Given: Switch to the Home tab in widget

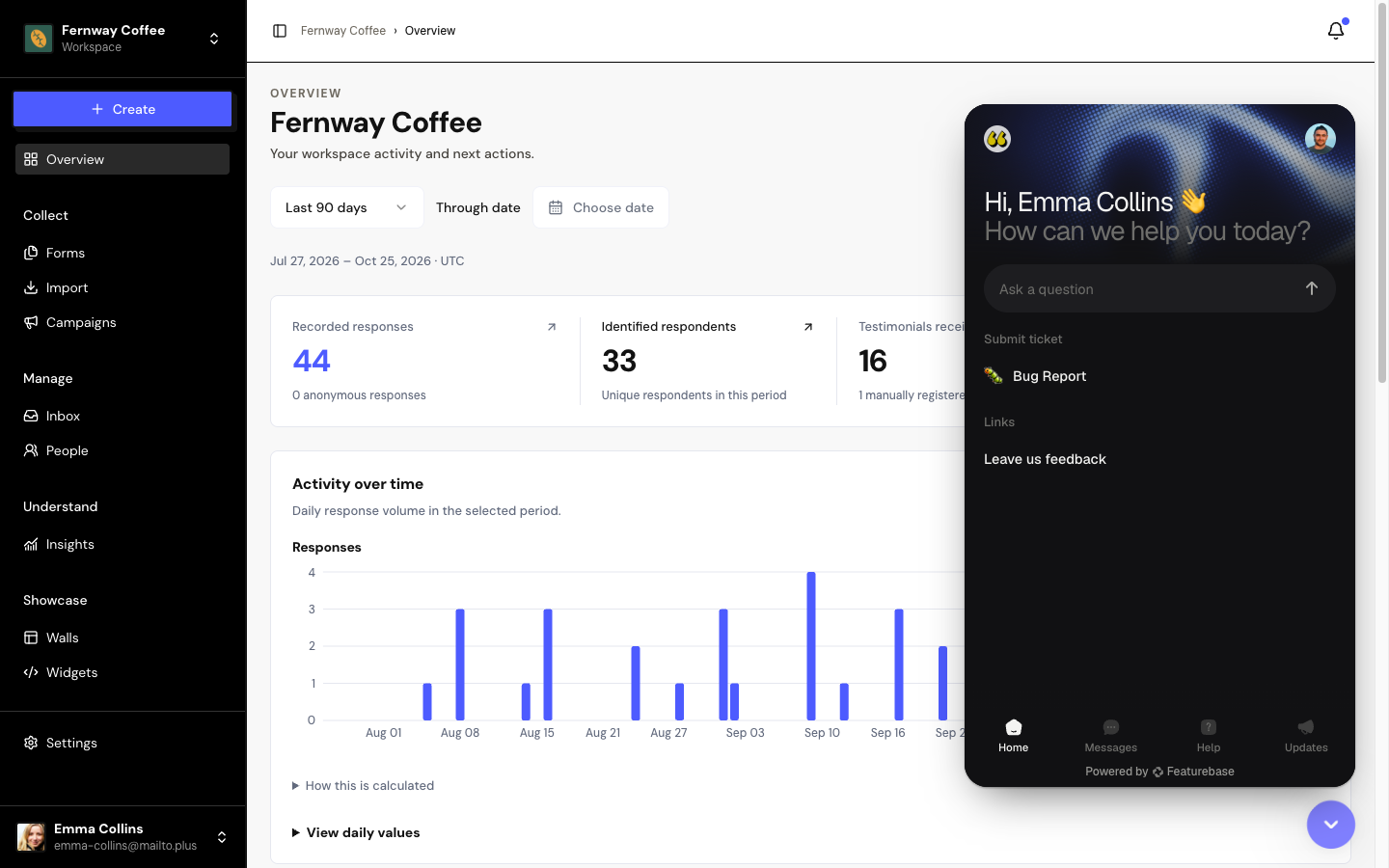Looking at the screenshot, I should [1013, 736].
